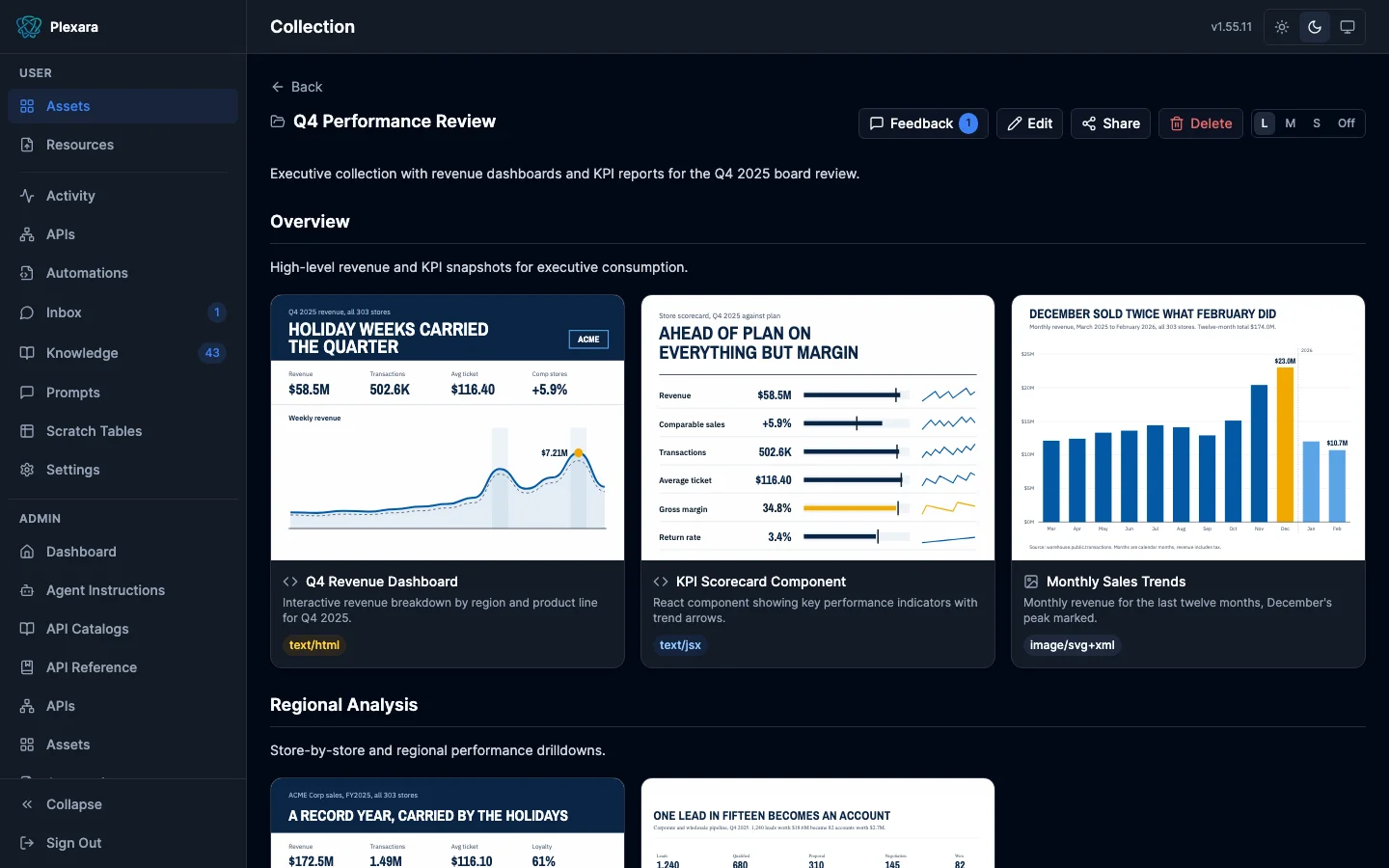Click the Agent Instructions robot icon
The height and width of the screenshot is (868, 1389).
27,590
